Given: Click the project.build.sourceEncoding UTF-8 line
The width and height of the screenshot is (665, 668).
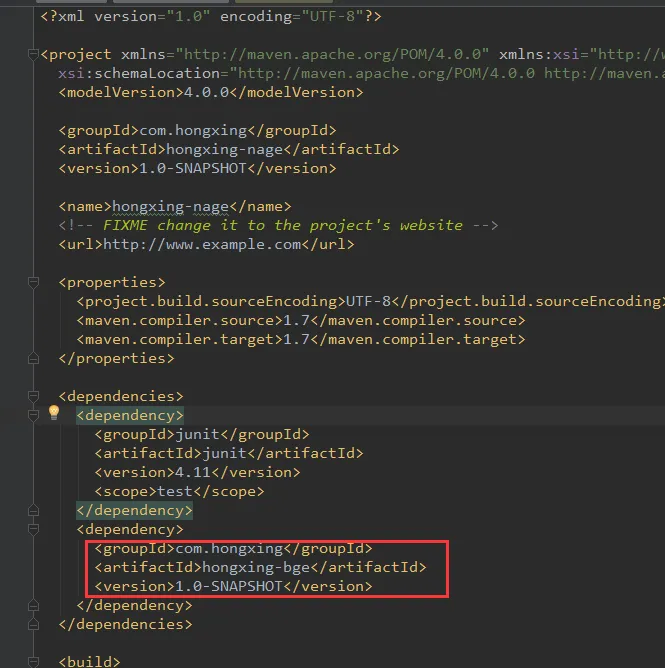Looking at the screenshot, I should coord(370,302).
